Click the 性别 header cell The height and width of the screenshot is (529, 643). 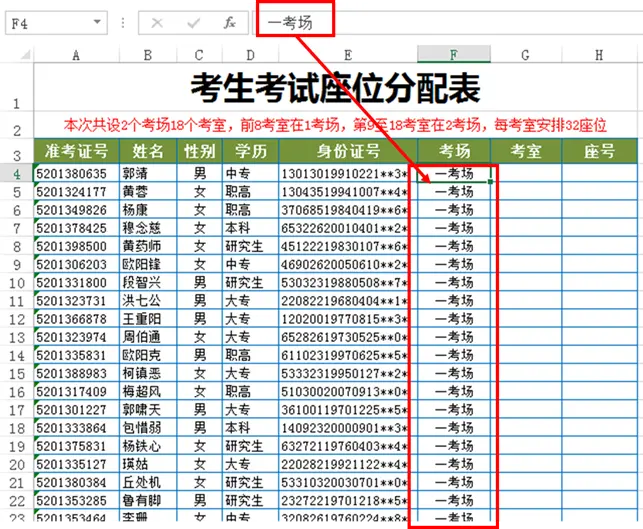coord(199,151)
